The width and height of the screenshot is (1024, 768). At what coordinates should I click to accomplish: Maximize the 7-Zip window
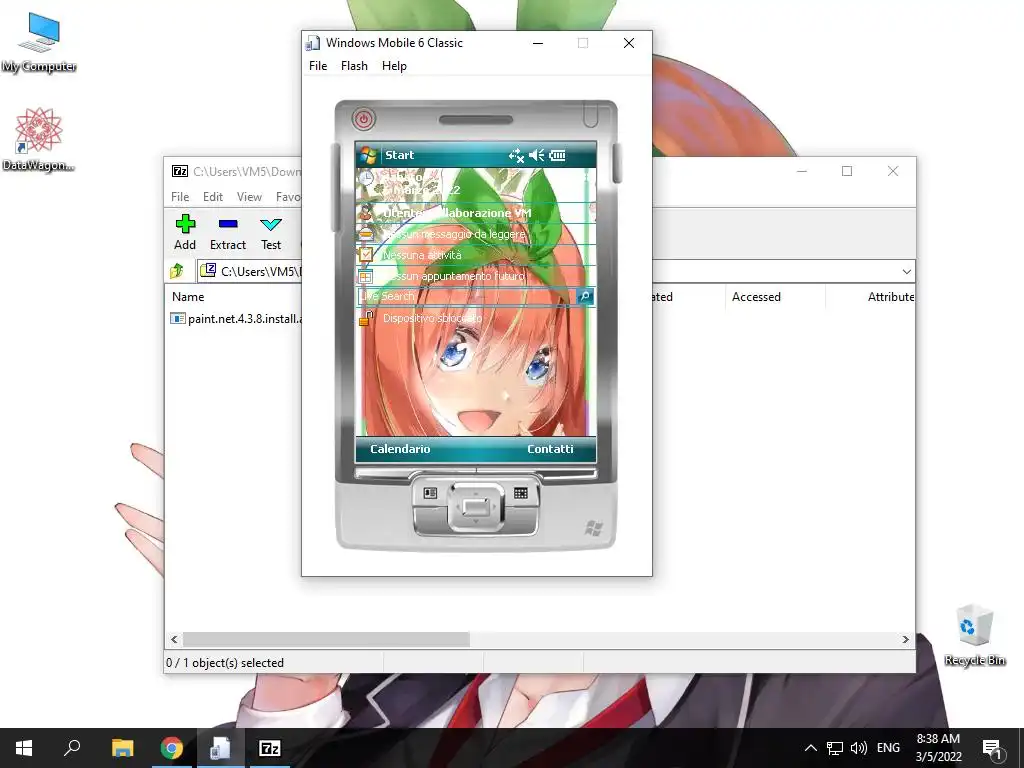point(847,171)
